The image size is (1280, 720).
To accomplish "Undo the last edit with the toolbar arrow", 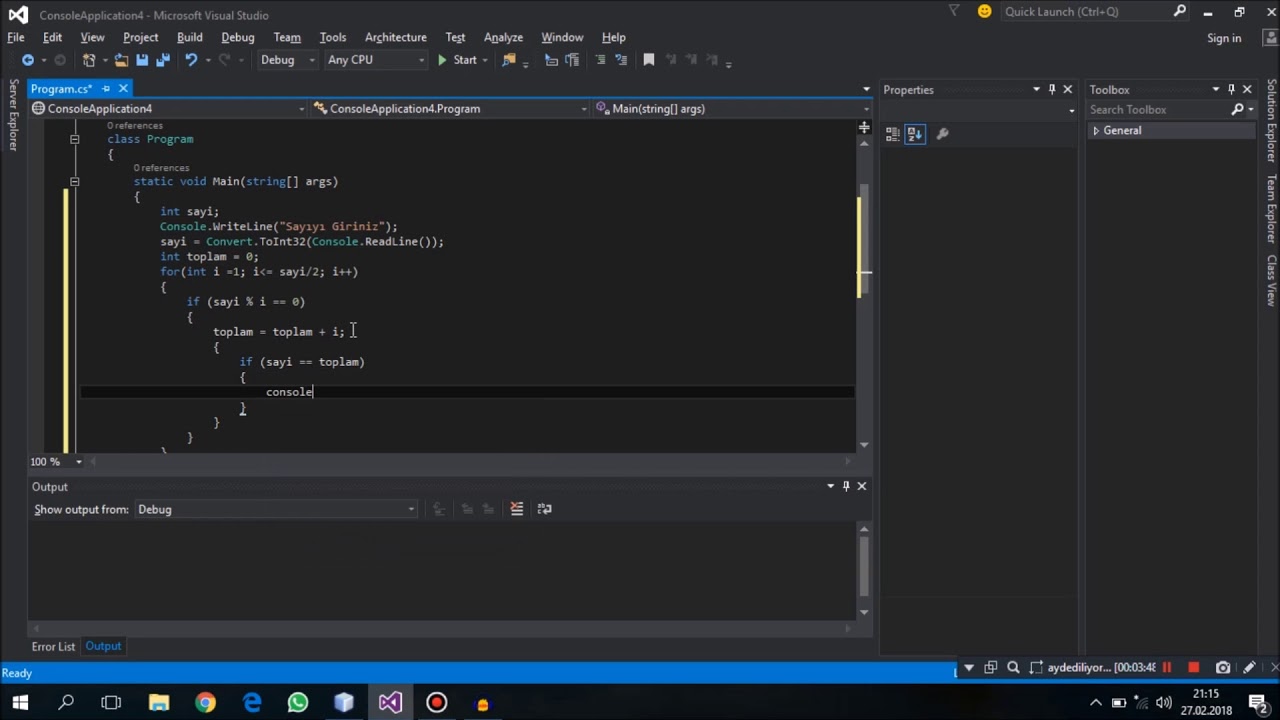I will [x=190, y=60].
